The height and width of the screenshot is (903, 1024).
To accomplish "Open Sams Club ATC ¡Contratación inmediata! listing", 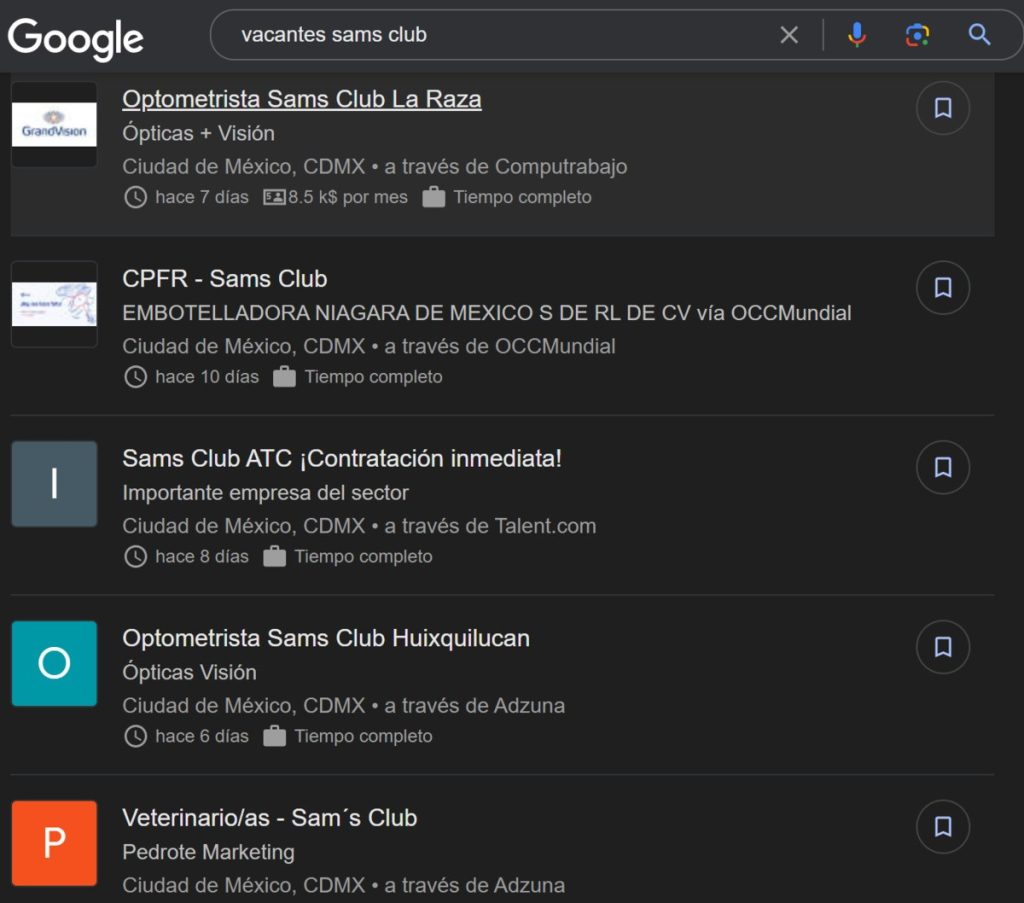I will [x=342, y=458].
